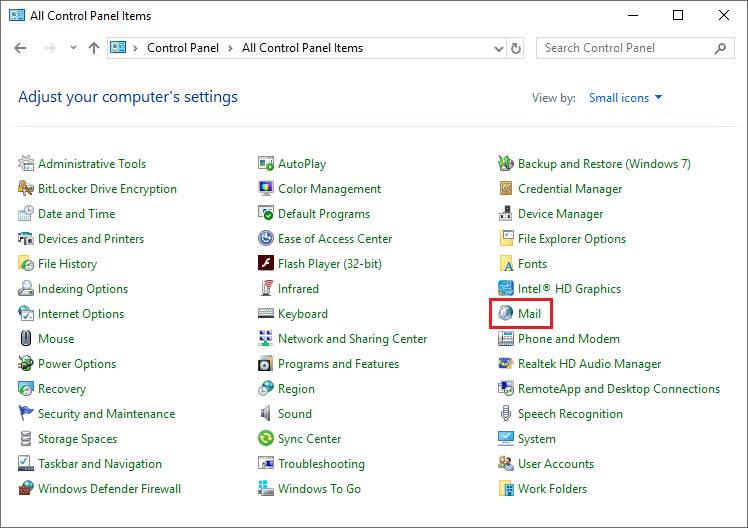The height and width of the screenshot is (528, 748).
Task: Open the Credential Manager icon
Action: click(x=506, y=189)
